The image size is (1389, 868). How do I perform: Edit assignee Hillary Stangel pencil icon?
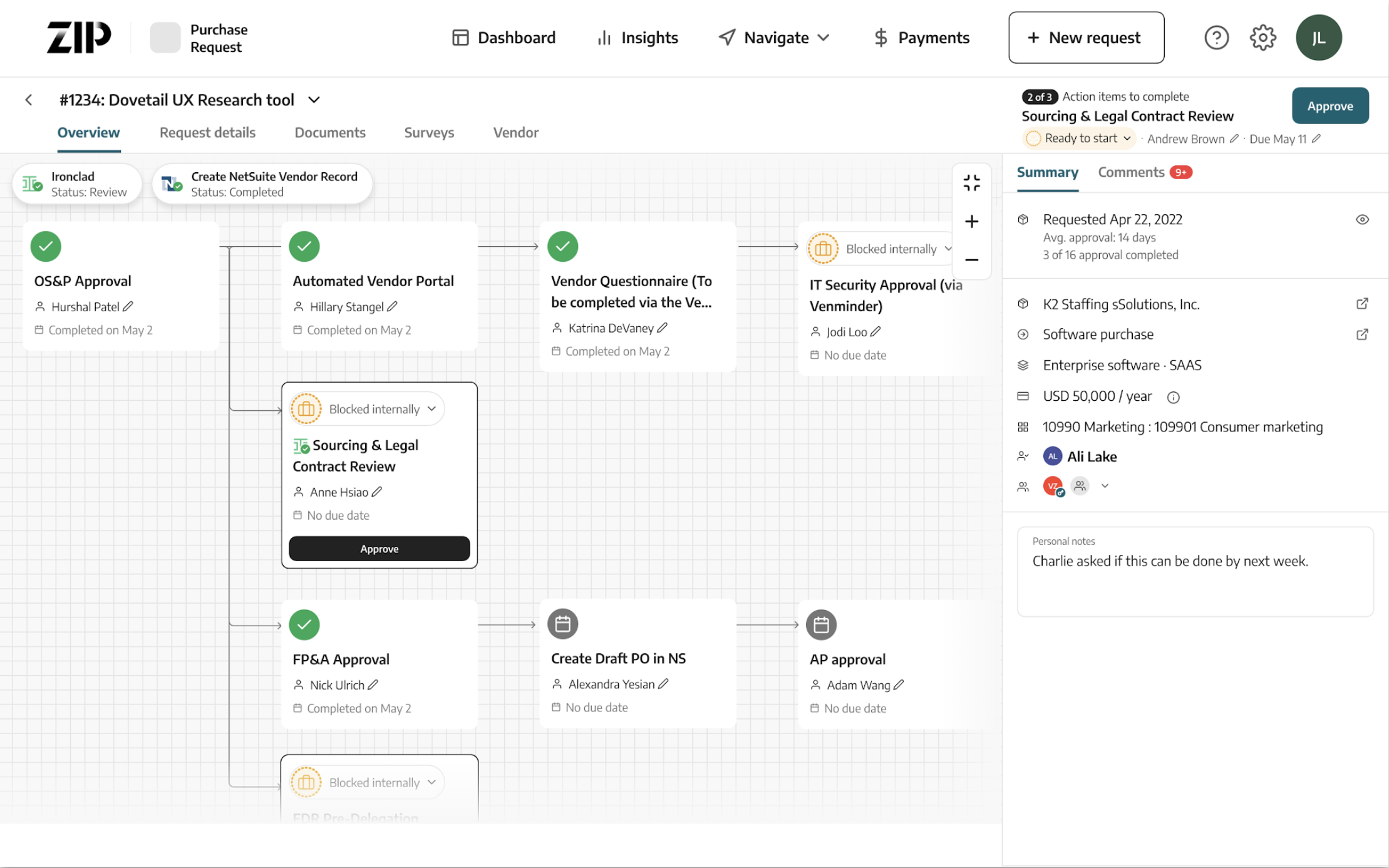[x=393, y=306]
